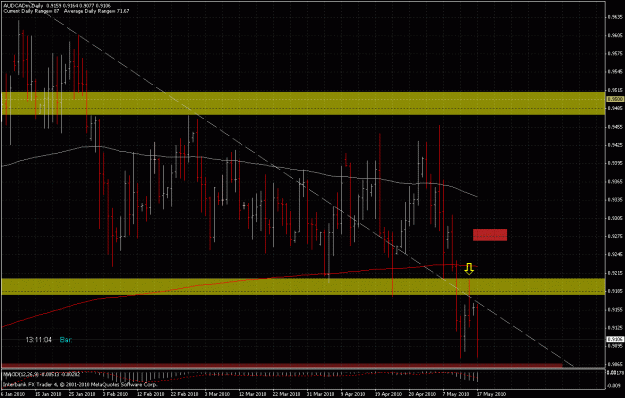The height and width of the screenshot is (398, 625).
Task: Click the 19 Apr 2010 date label
Action: point(389,394)
